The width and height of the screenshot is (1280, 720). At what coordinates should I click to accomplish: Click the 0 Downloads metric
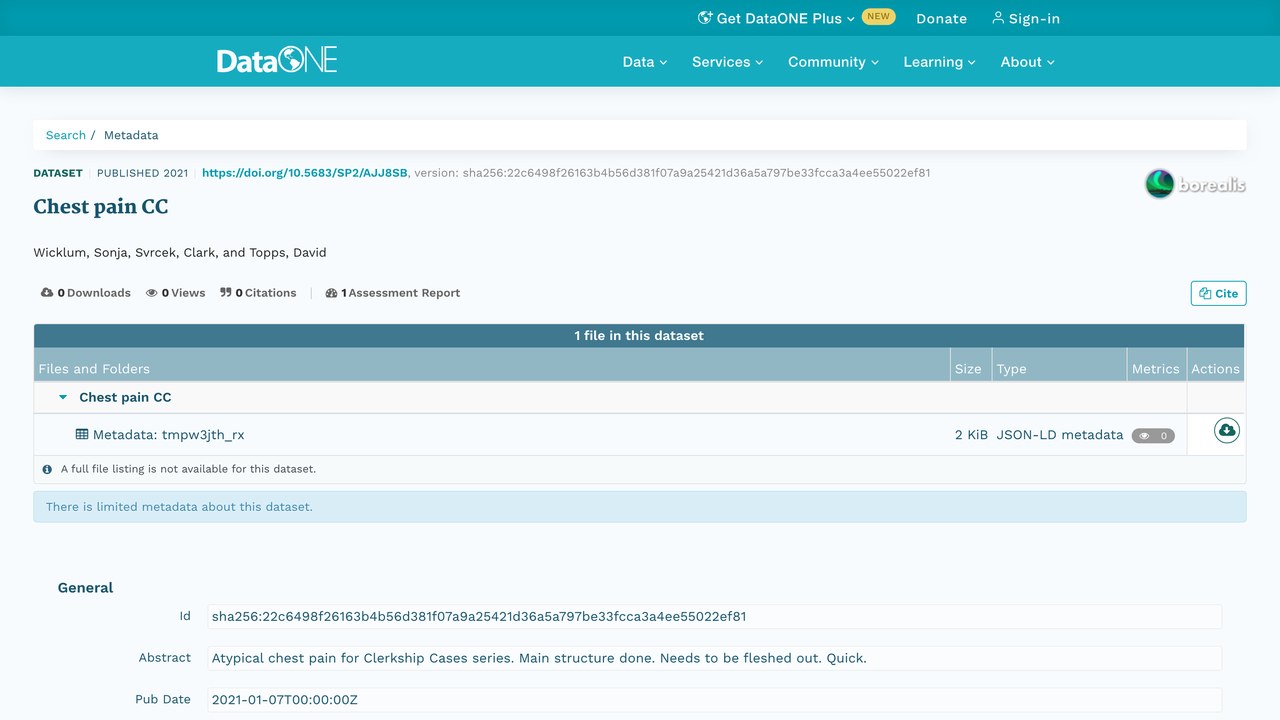86,293
